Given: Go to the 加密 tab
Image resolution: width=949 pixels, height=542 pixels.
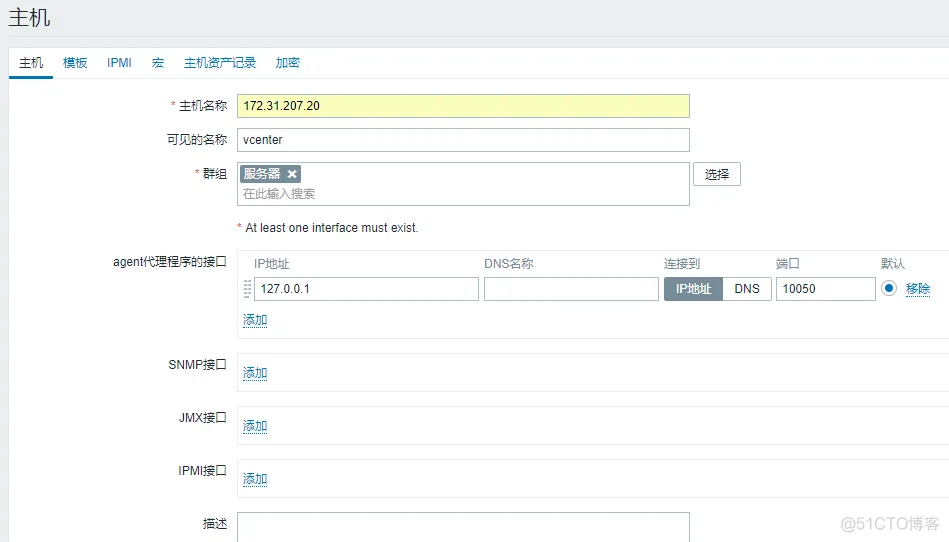Looking at the screenshot, I should pyautogui.click(x=288, y=63).
